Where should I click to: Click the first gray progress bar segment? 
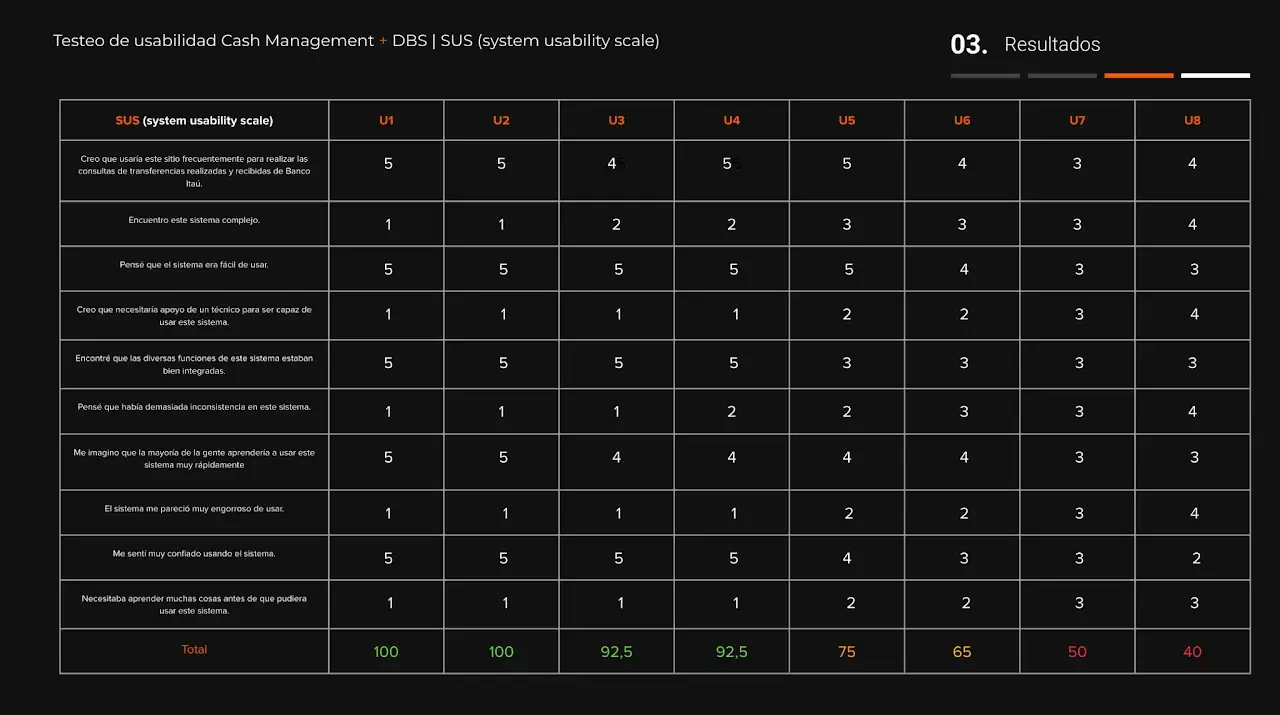pyautogui.click(x=985, y=75)
